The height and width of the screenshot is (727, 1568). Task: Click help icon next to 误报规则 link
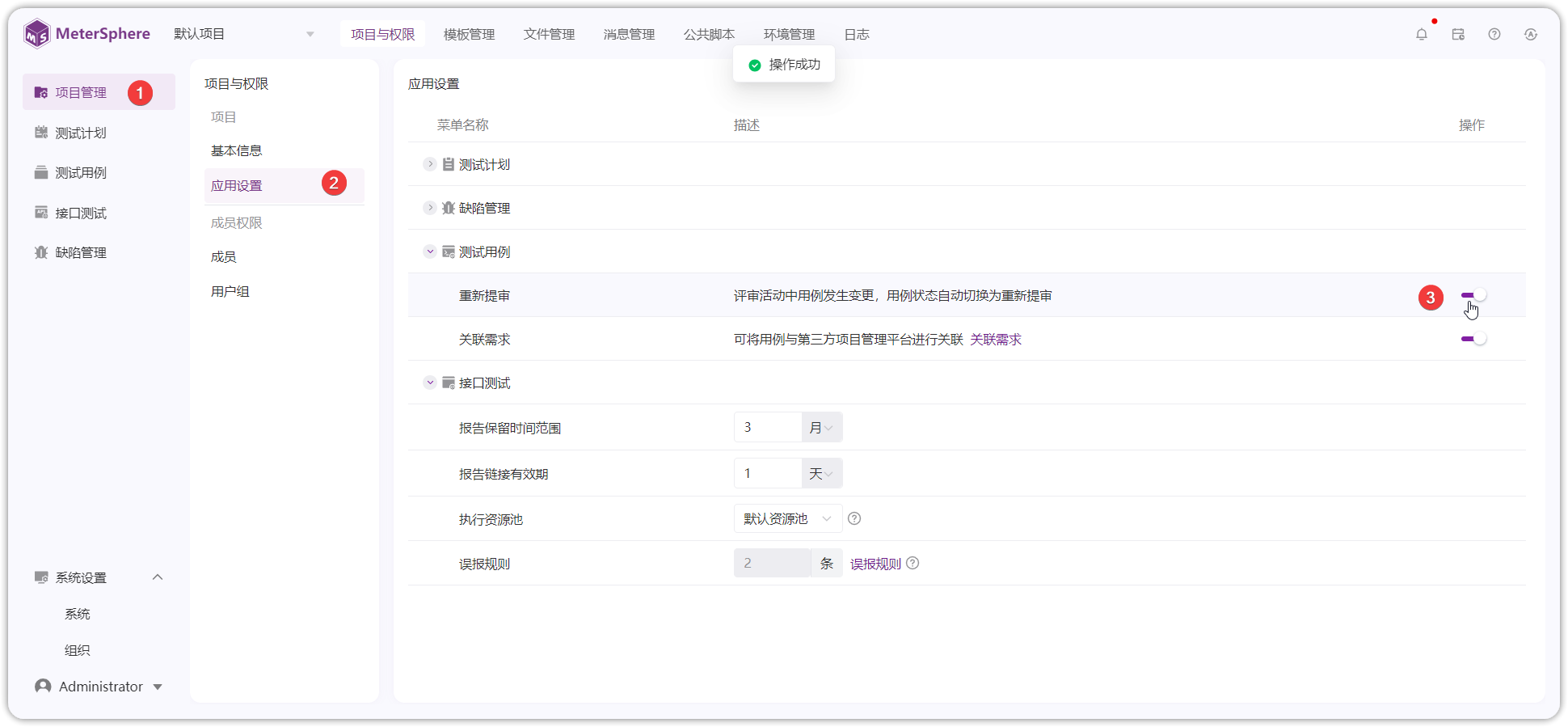(913, 563)
